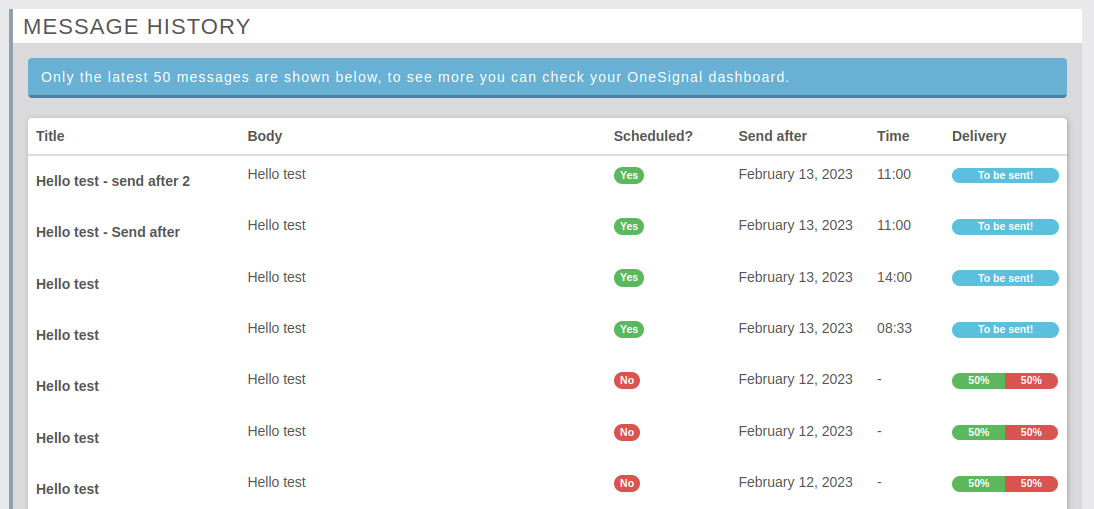
Task: Click the Time column header
Action: point(893,136)
